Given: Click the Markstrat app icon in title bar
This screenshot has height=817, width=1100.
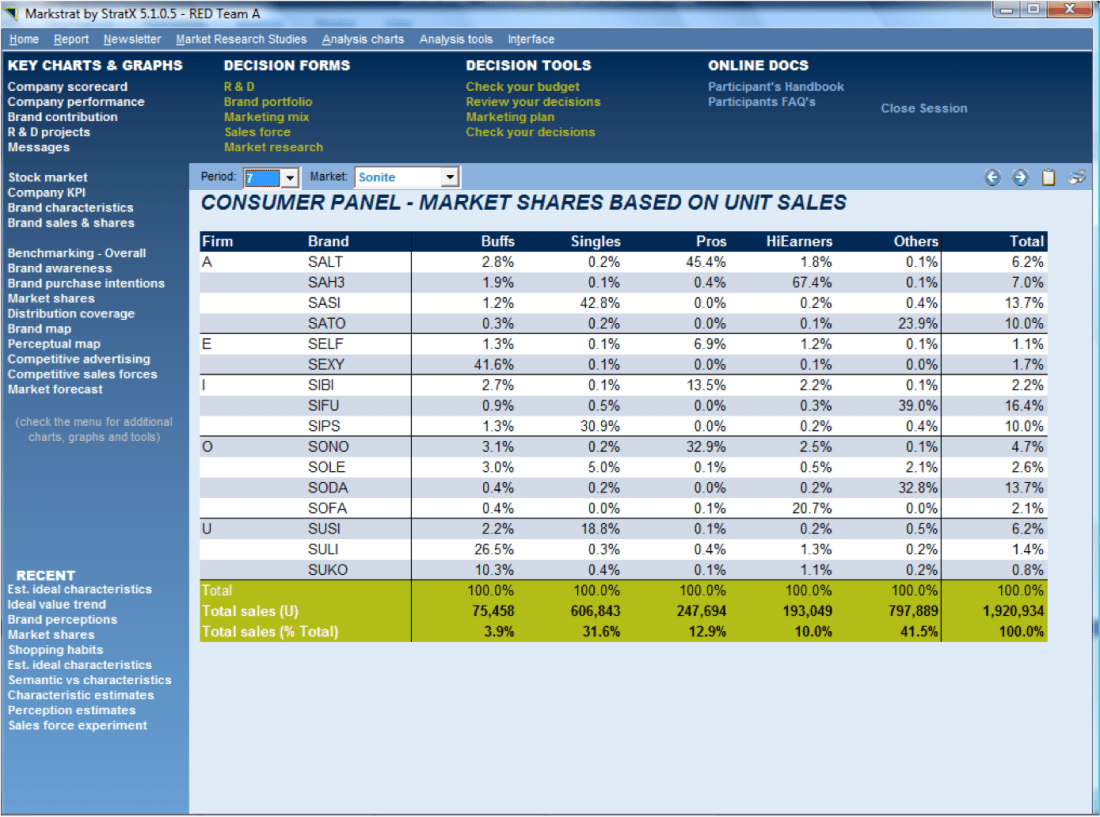Looking at the screenshot, I should point(11,14).
